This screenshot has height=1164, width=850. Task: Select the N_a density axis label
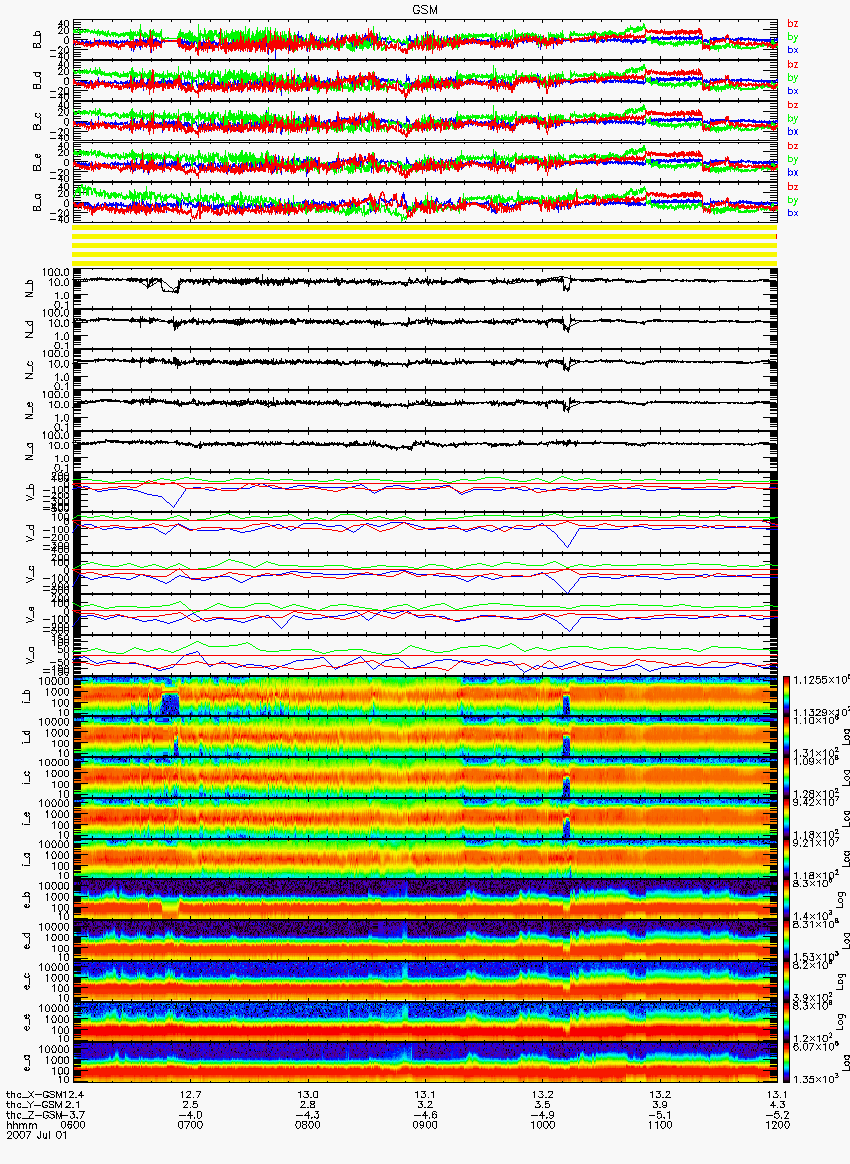pyautogui.click(x=30, y=450)
